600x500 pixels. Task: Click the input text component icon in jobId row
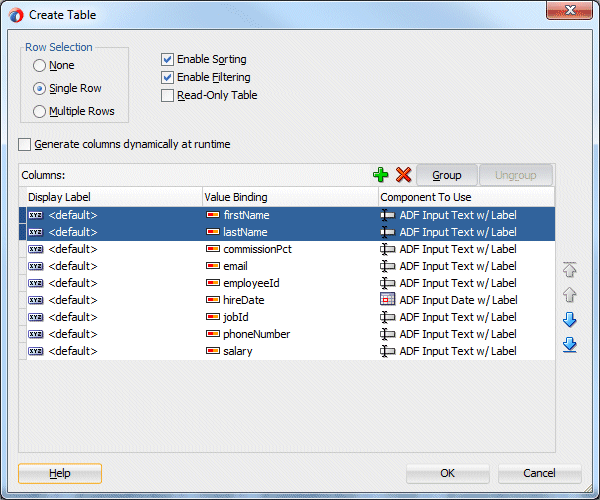pyautogui.click(x=387, y=317)
